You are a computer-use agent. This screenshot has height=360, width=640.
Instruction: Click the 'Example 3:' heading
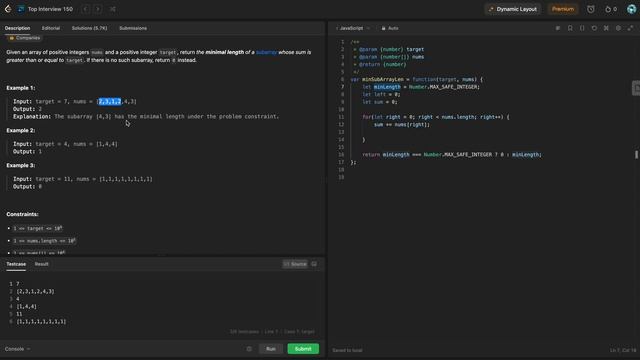(21, 165)
